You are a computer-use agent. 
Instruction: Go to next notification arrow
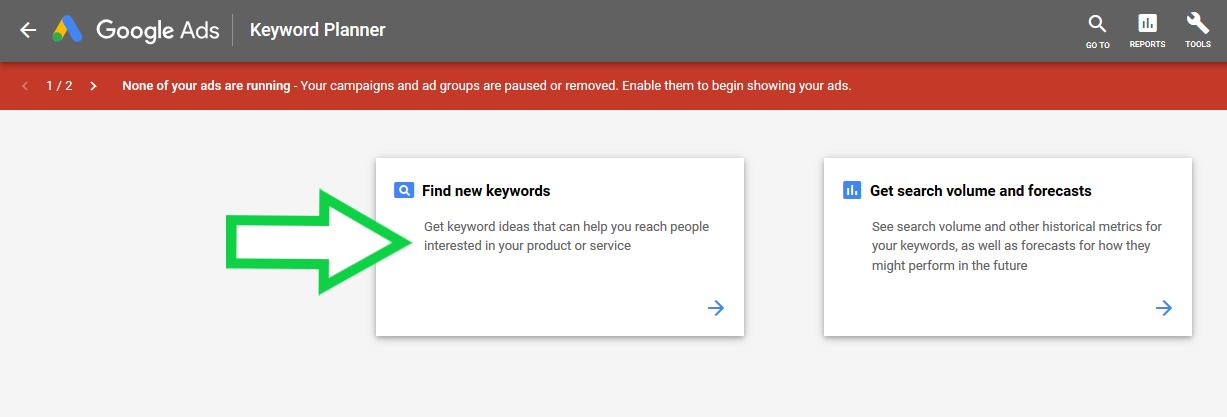[x=93, y=86]
